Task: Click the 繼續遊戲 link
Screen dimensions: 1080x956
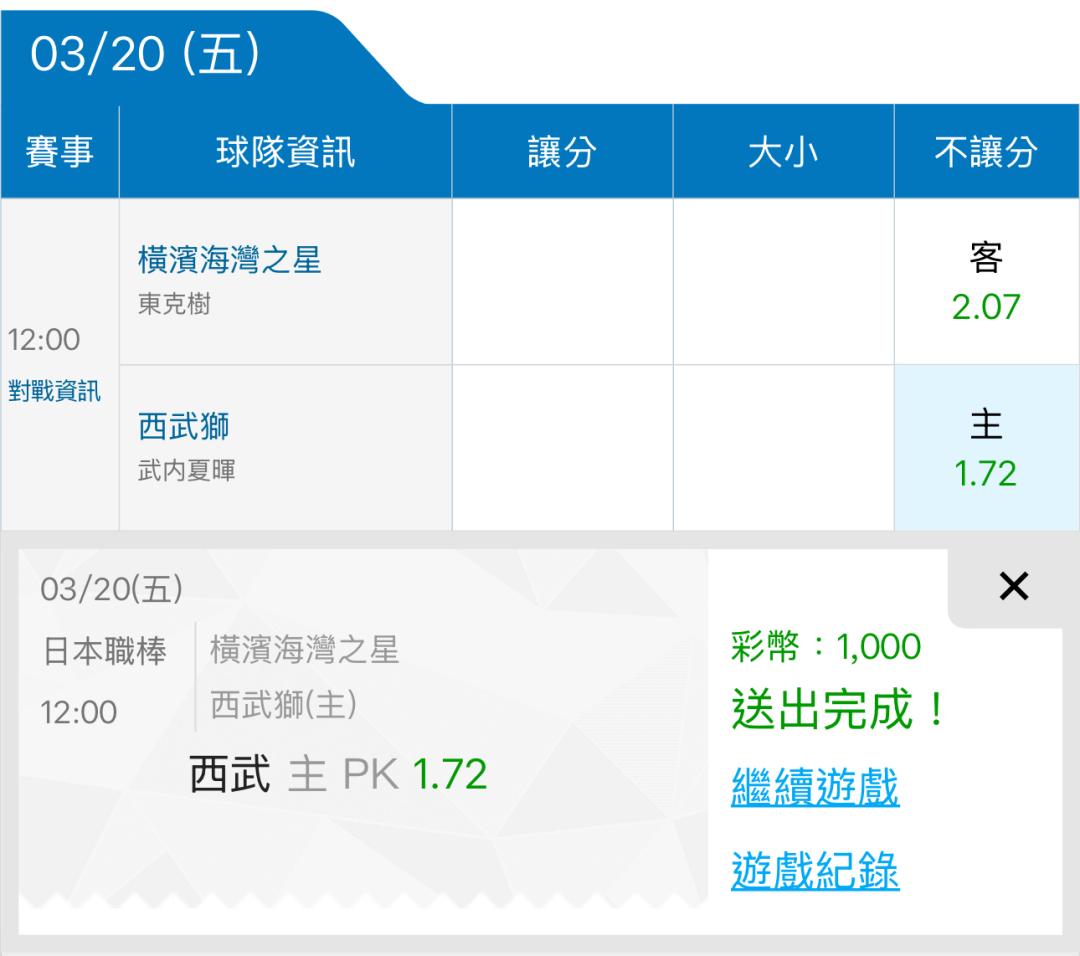Action: [815, 787]
